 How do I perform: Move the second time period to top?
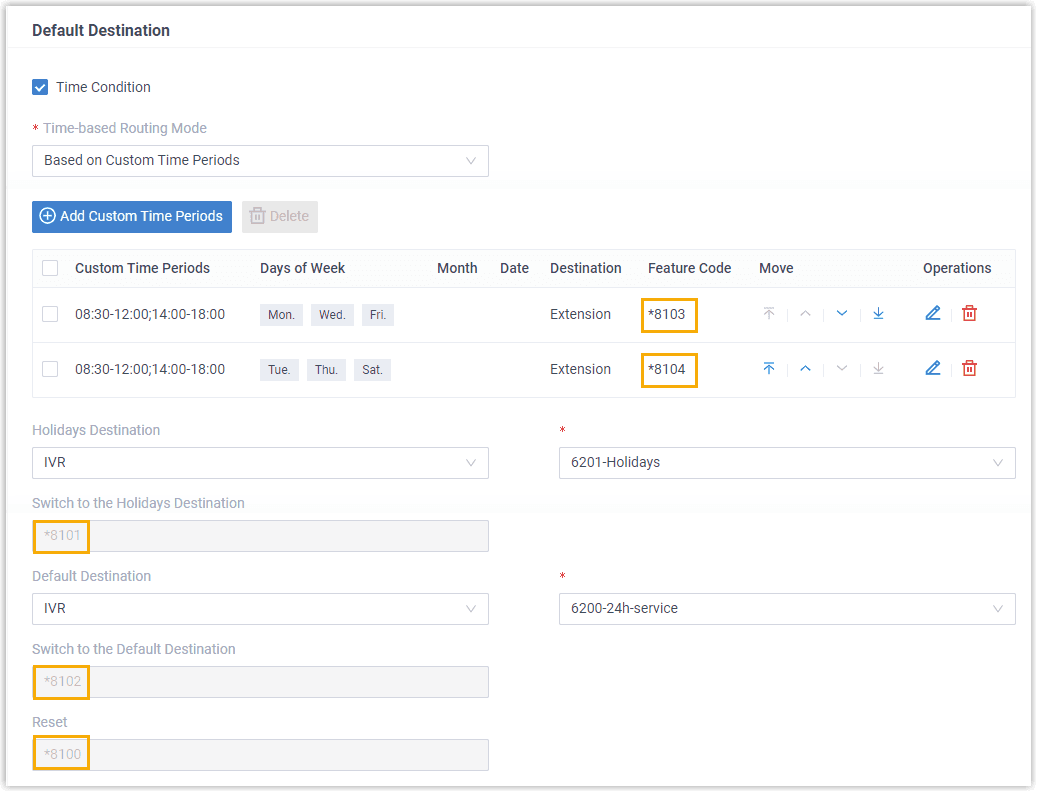769,368
